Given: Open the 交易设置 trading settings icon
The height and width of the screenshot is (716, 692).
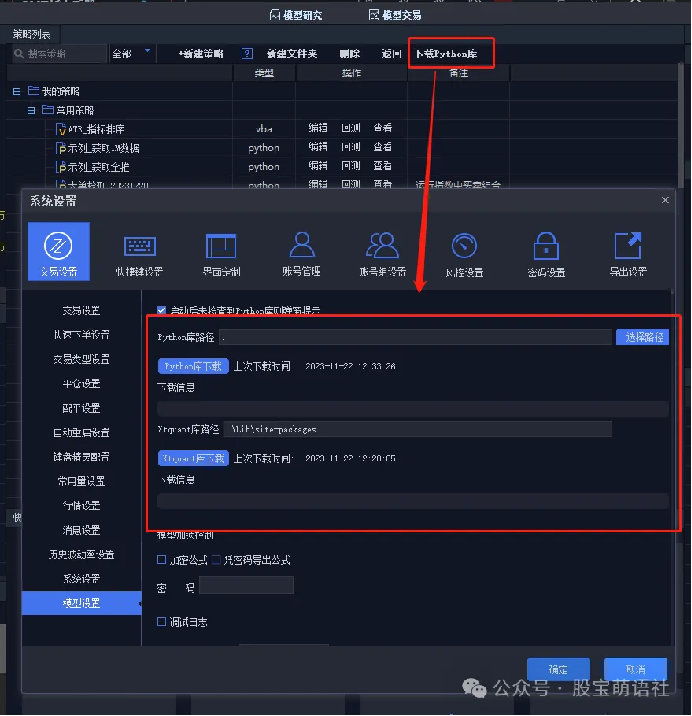Looking at the screenshot, I should [59, 250].
